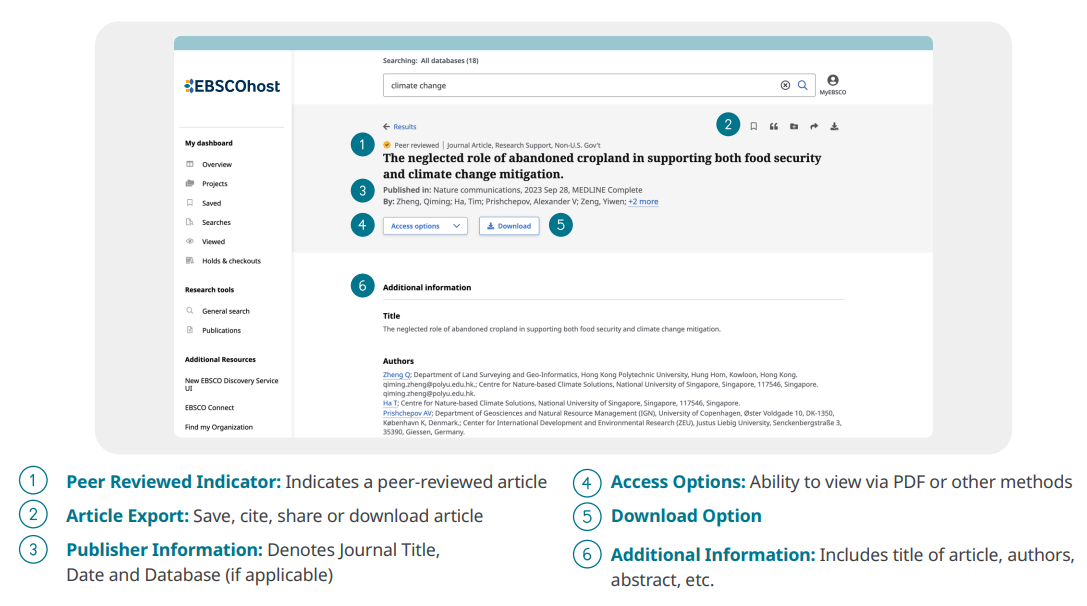Click the Projects folder sidebar icon

[x=190, y=184]
